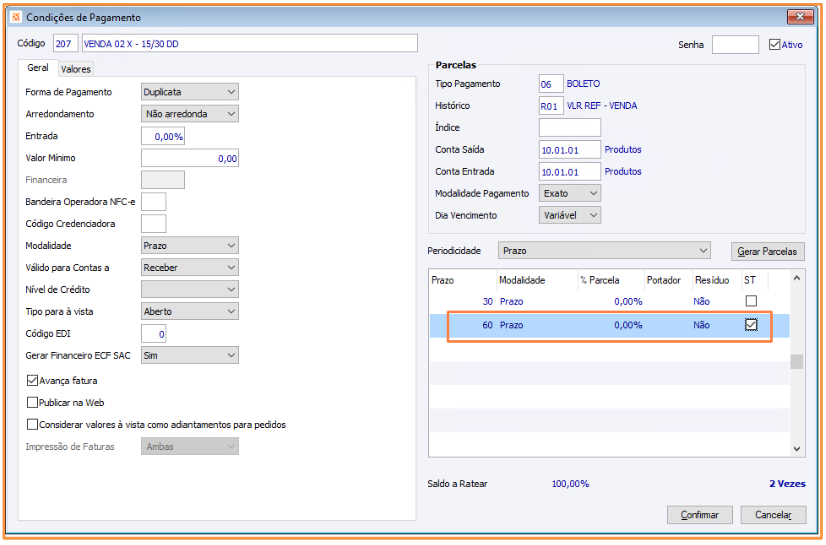Click the Confirmar button

699,514
